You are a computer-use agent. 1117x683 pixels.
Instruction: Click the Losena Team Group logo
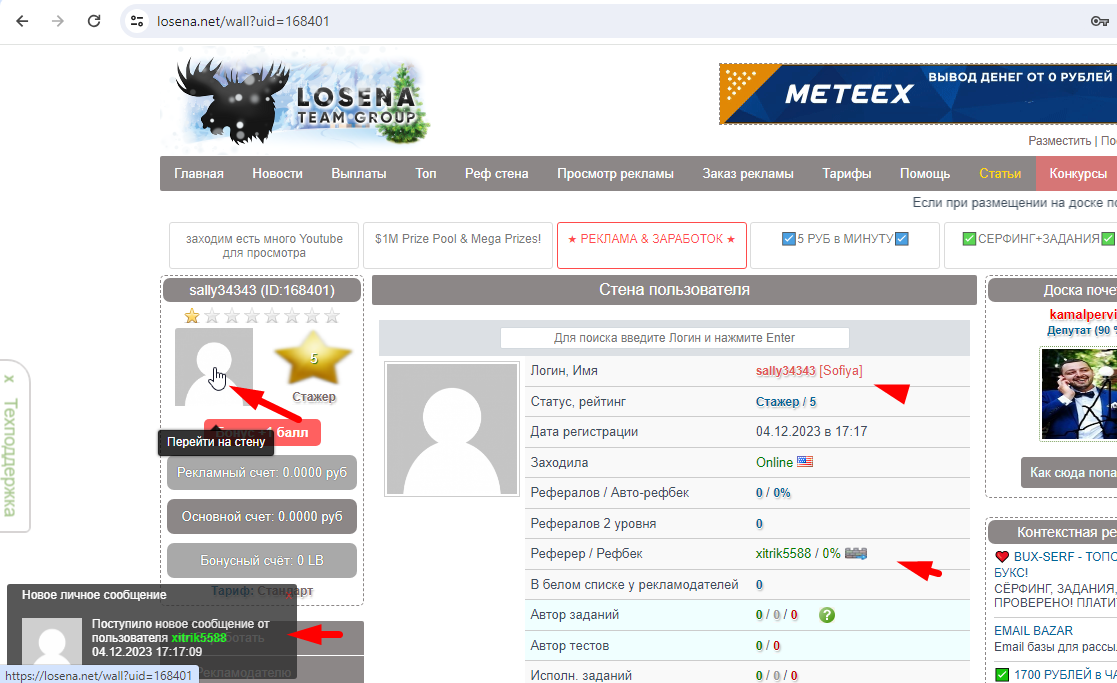298,101
